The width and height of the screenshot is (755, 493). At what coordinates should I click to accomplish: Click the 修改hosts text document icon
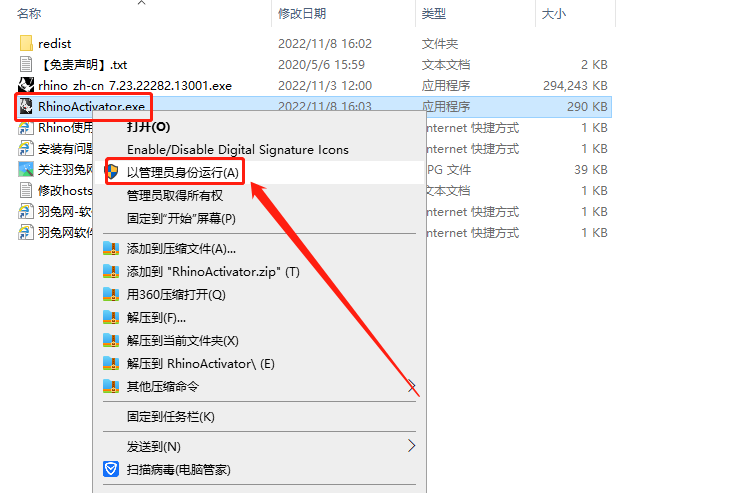[26, 191]
